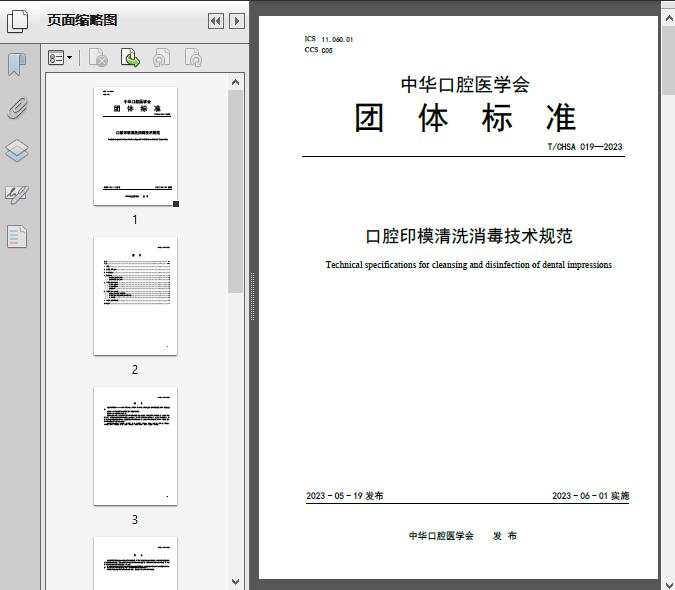The height and width of the screenshot is (590, 675).
Task: Click the delete page icon
Action: (98, 58)
